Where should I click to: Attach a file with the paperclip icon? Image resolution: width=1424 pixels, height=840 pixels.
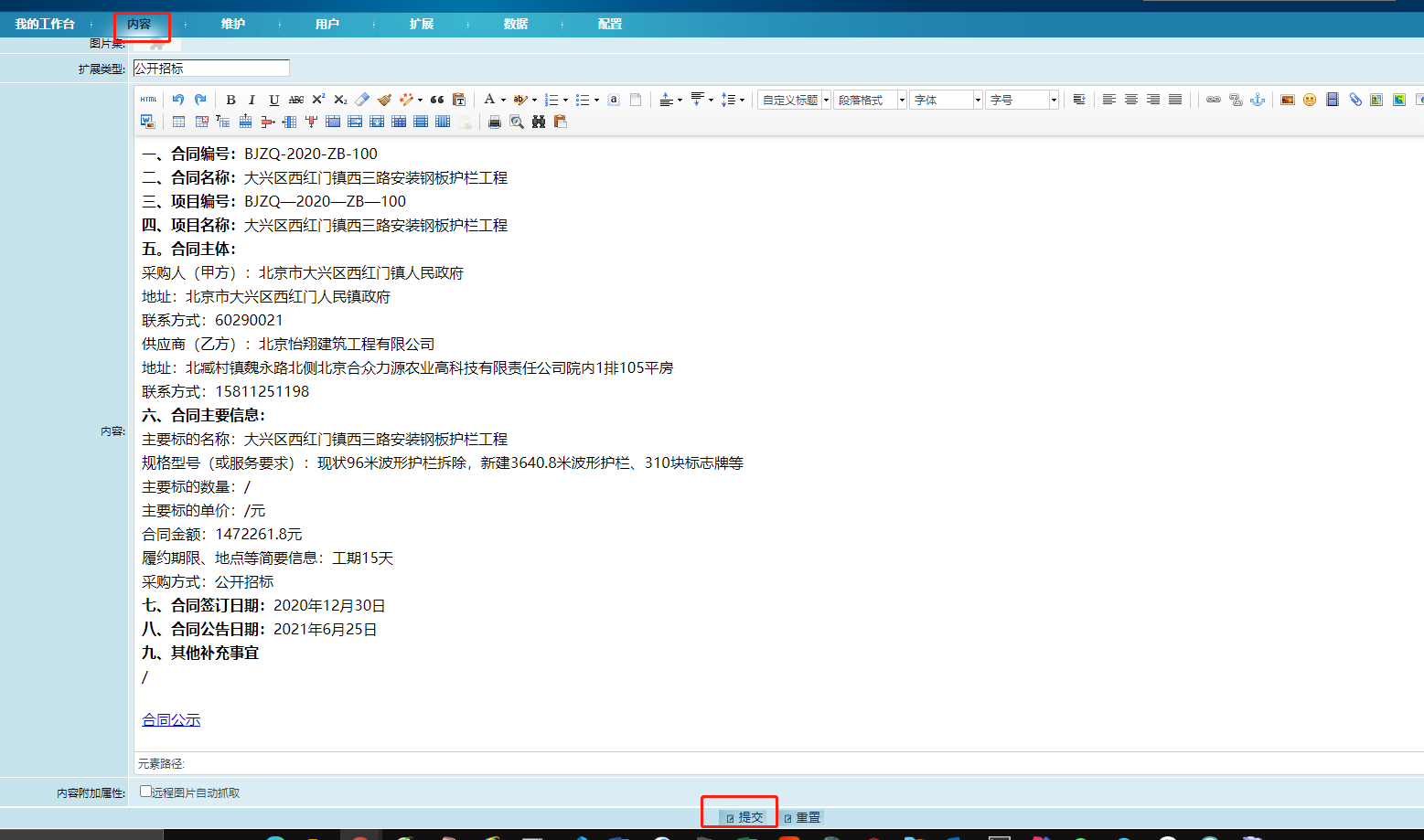pyautogui.click(x=1355, y=100)
